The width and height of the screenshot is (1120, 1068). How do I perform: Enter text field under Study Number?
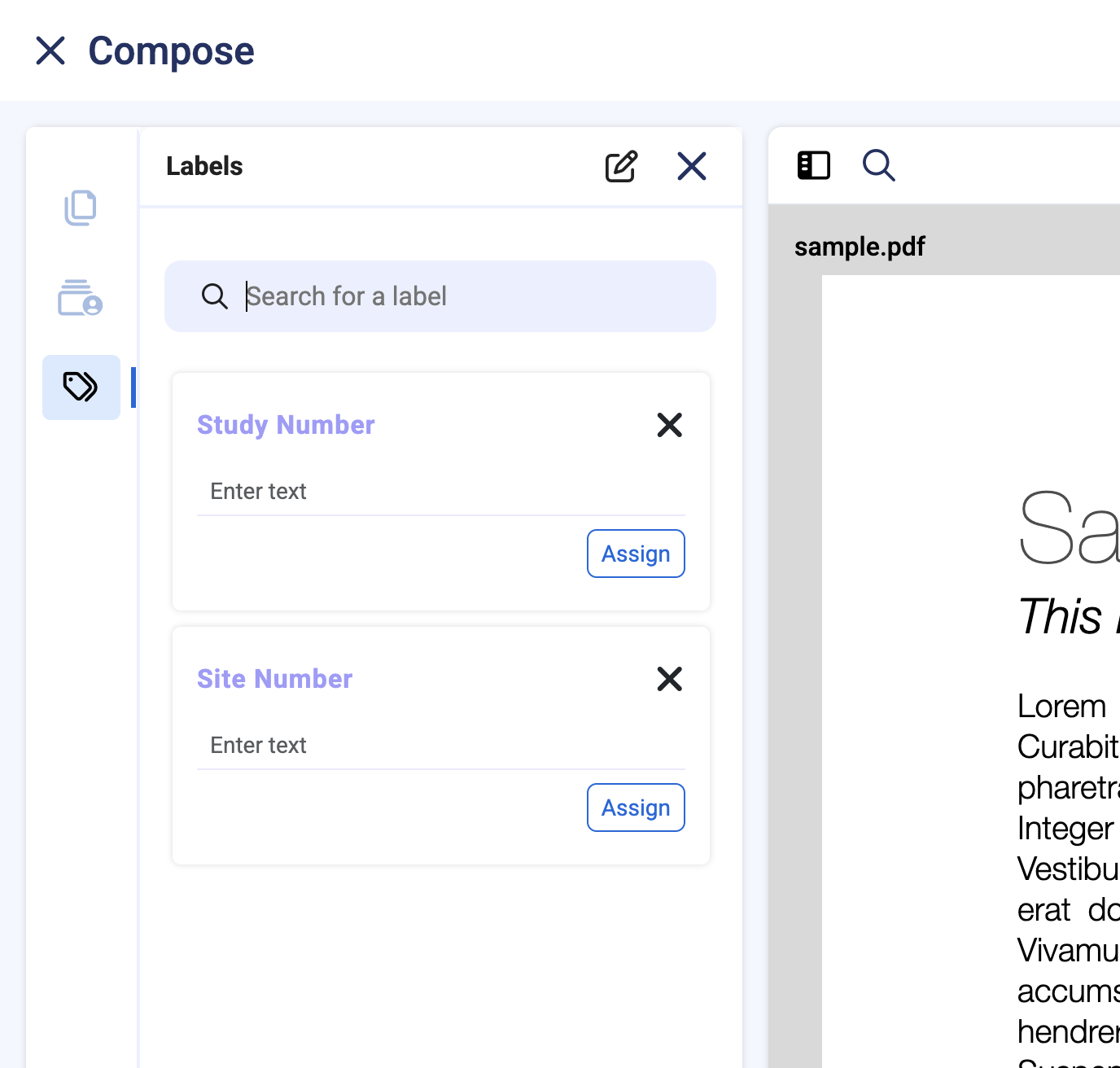[440, 492]
